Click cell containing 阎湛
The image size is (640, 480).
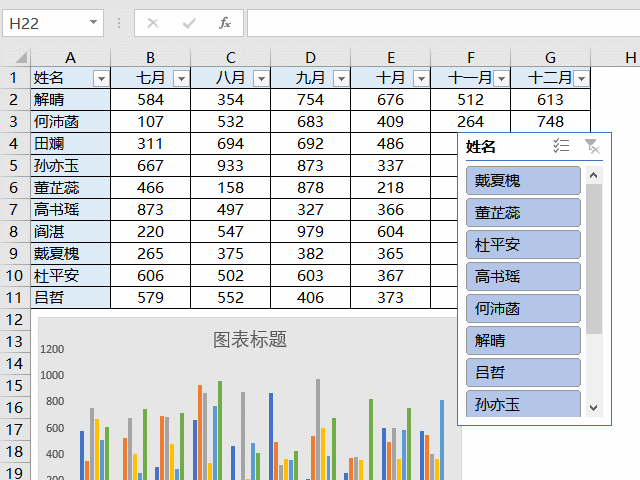[71, 232]
